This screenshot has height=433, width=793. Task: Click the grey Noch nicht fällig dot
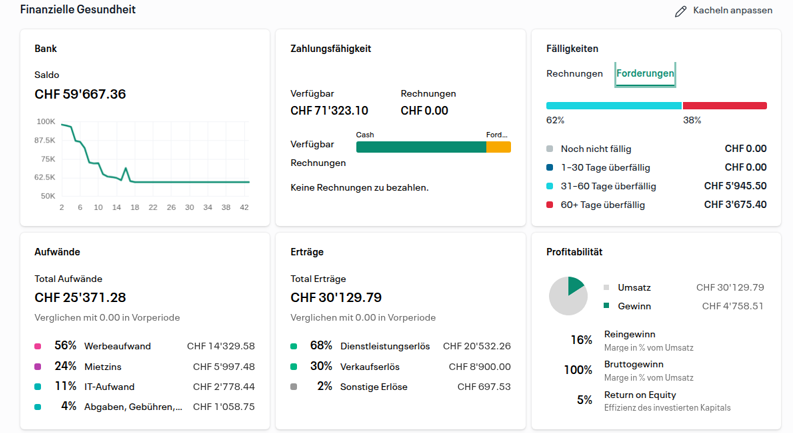point(550,149)
